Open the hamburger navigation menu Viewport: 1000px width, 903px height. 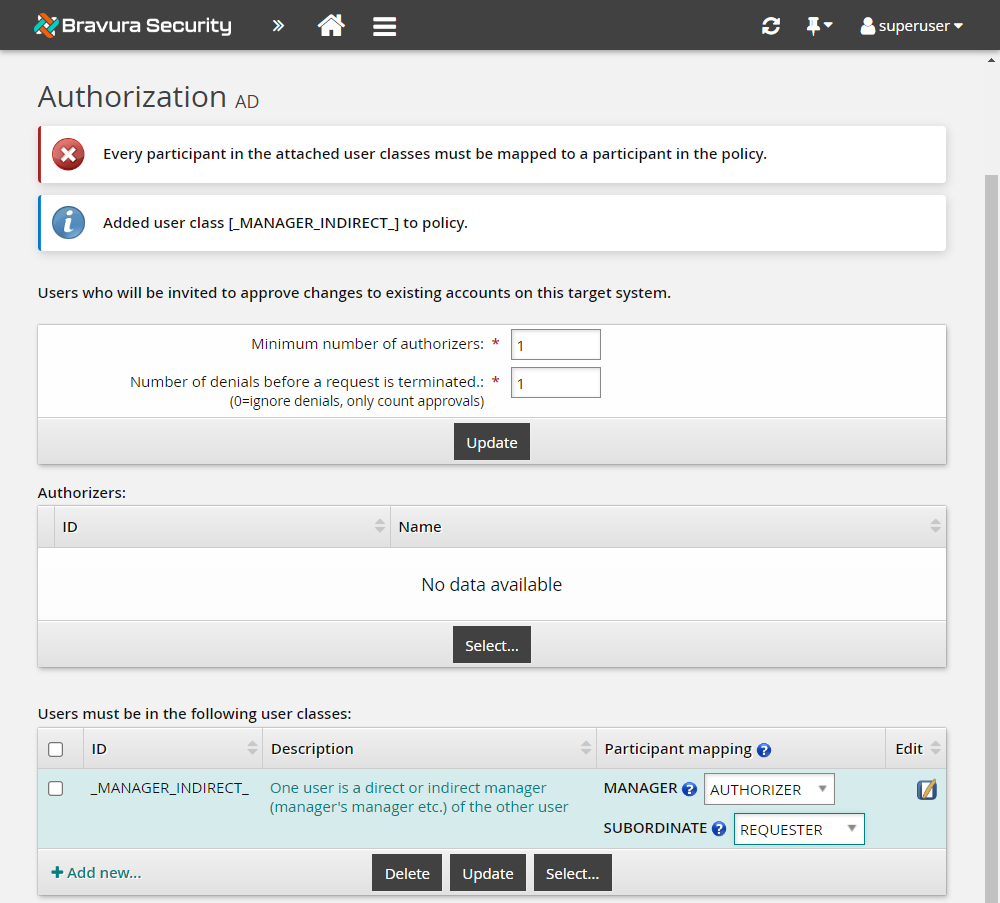384,25
